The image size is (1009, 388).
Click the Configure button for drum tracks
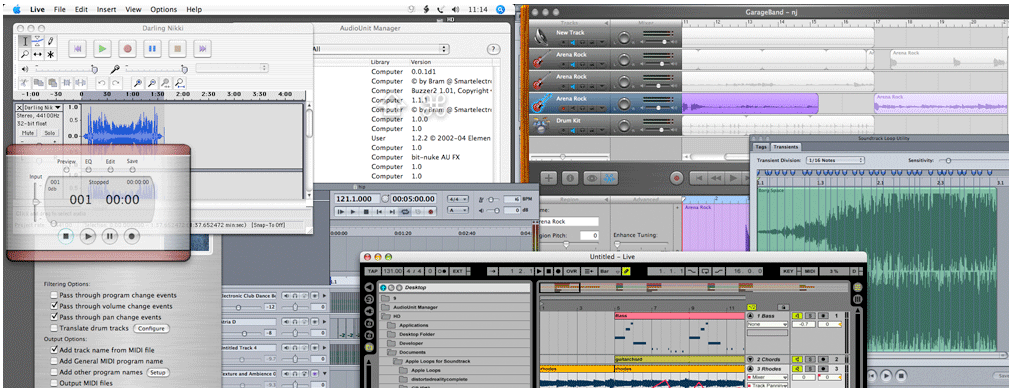[151, 328]
